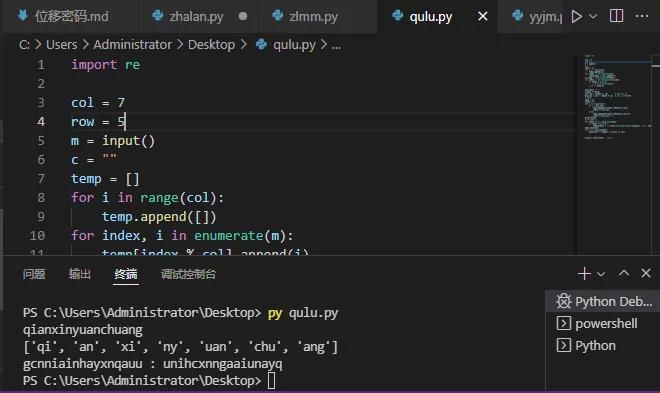Screen dimensions: 660x393
Task: Open the 输出 output panel tab
Action: coord(80,274)
